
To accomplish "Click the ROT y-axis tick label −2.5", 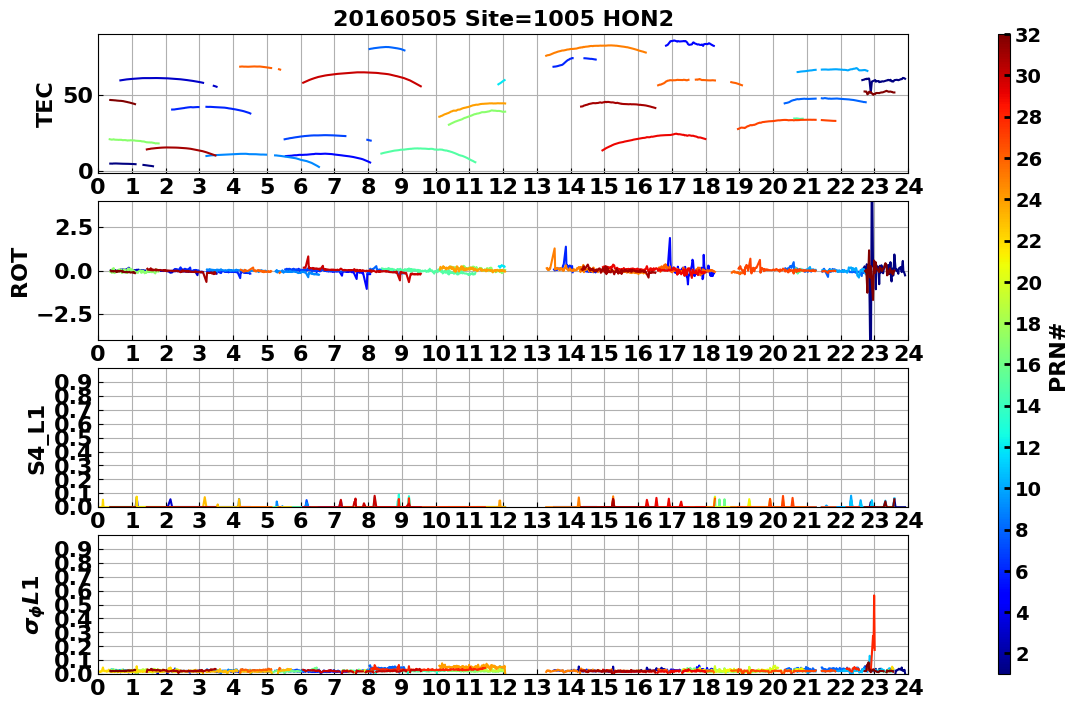I will tap(65, 315).
